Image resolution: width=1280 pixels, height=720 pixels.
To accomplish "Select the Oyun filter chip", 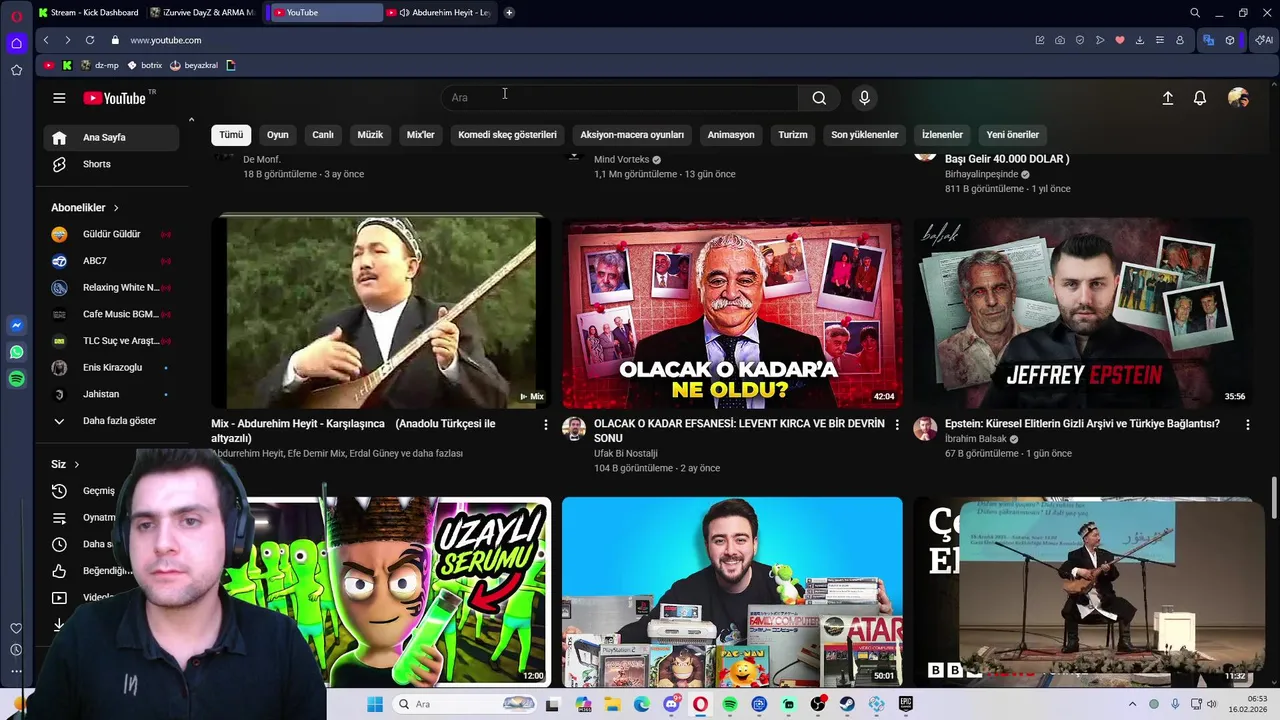I will (x=277, y=134).
